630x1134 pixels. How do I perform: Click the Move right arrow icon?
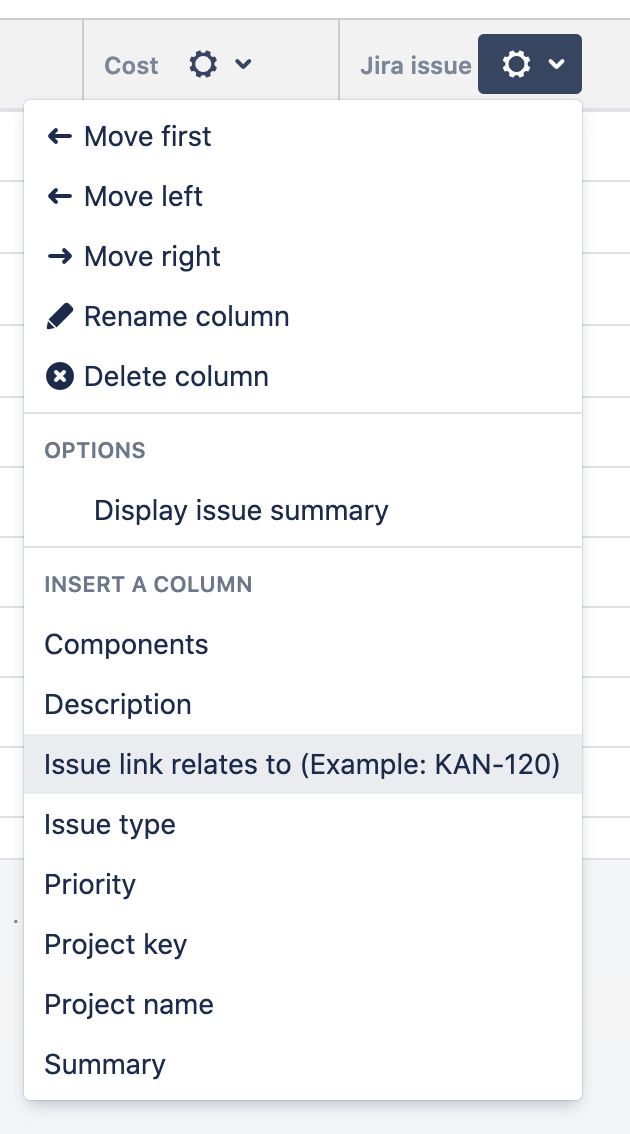coord(60,257)
